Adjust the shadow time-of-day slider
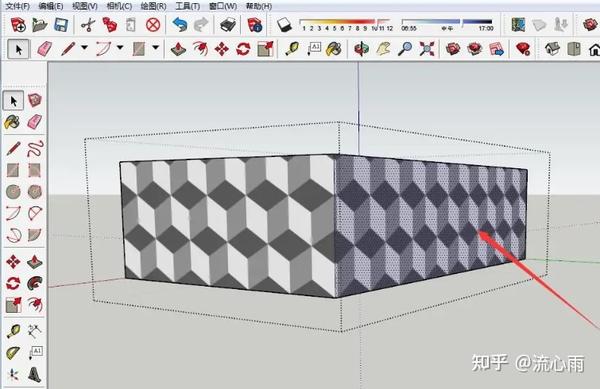The width and height of the screenshot is (600, 389). tap(447, 22)
